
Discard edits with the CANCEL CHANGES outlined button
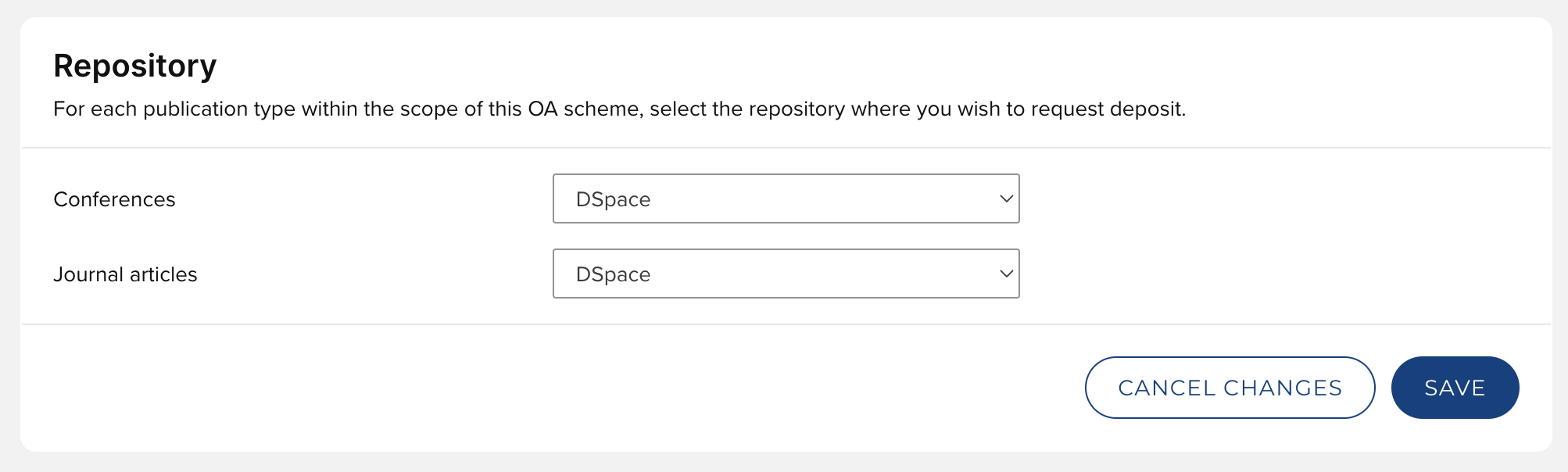point(1230,388)
